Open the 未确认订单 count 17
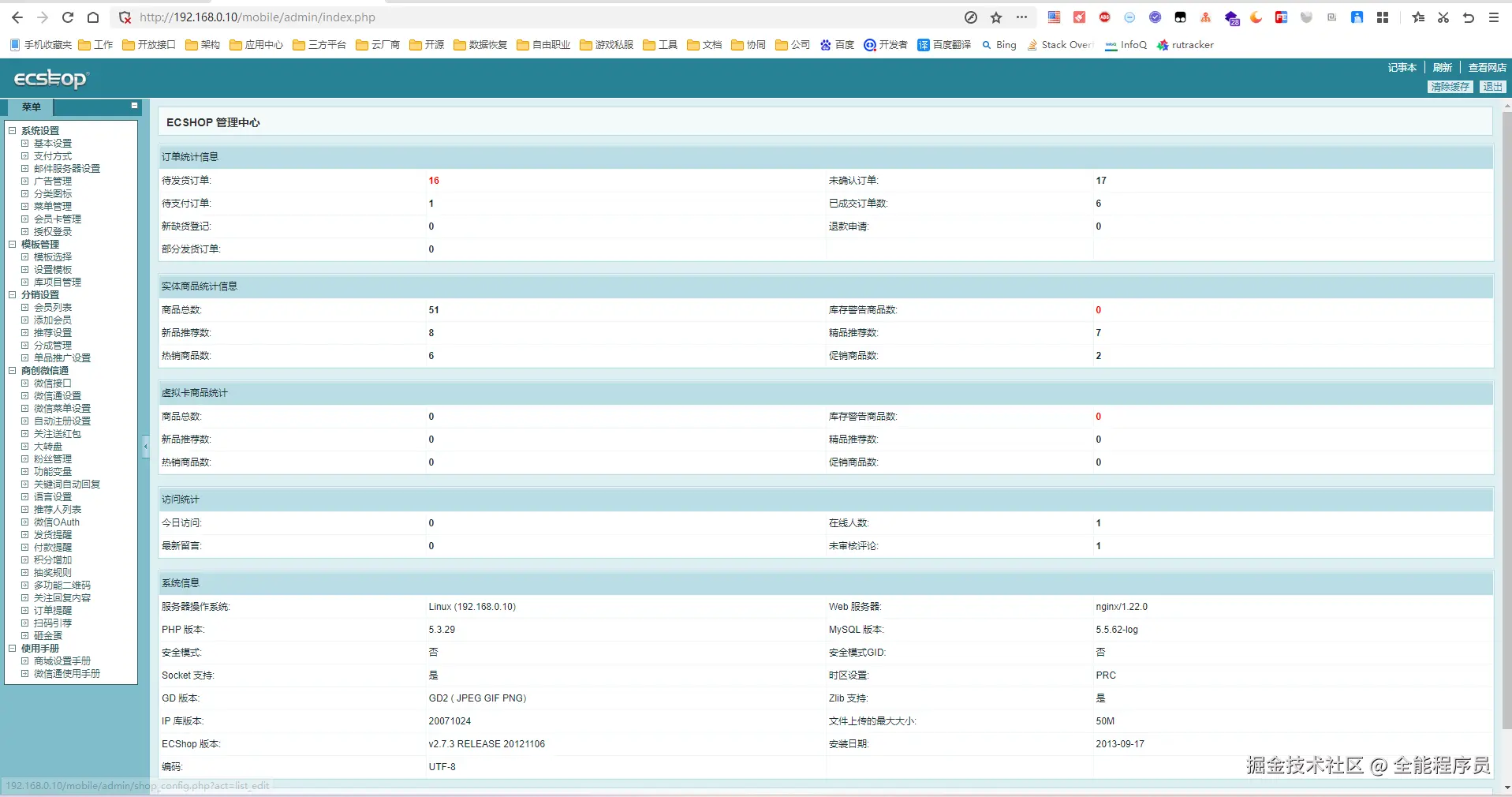Screen dimensions: 1512x797 (x=1101, y=181)
